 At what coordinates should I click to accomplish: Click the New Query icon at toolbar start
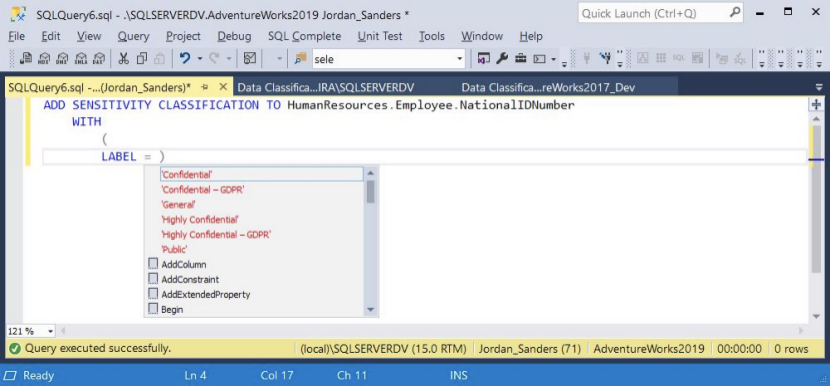click(x=25, y=58)
